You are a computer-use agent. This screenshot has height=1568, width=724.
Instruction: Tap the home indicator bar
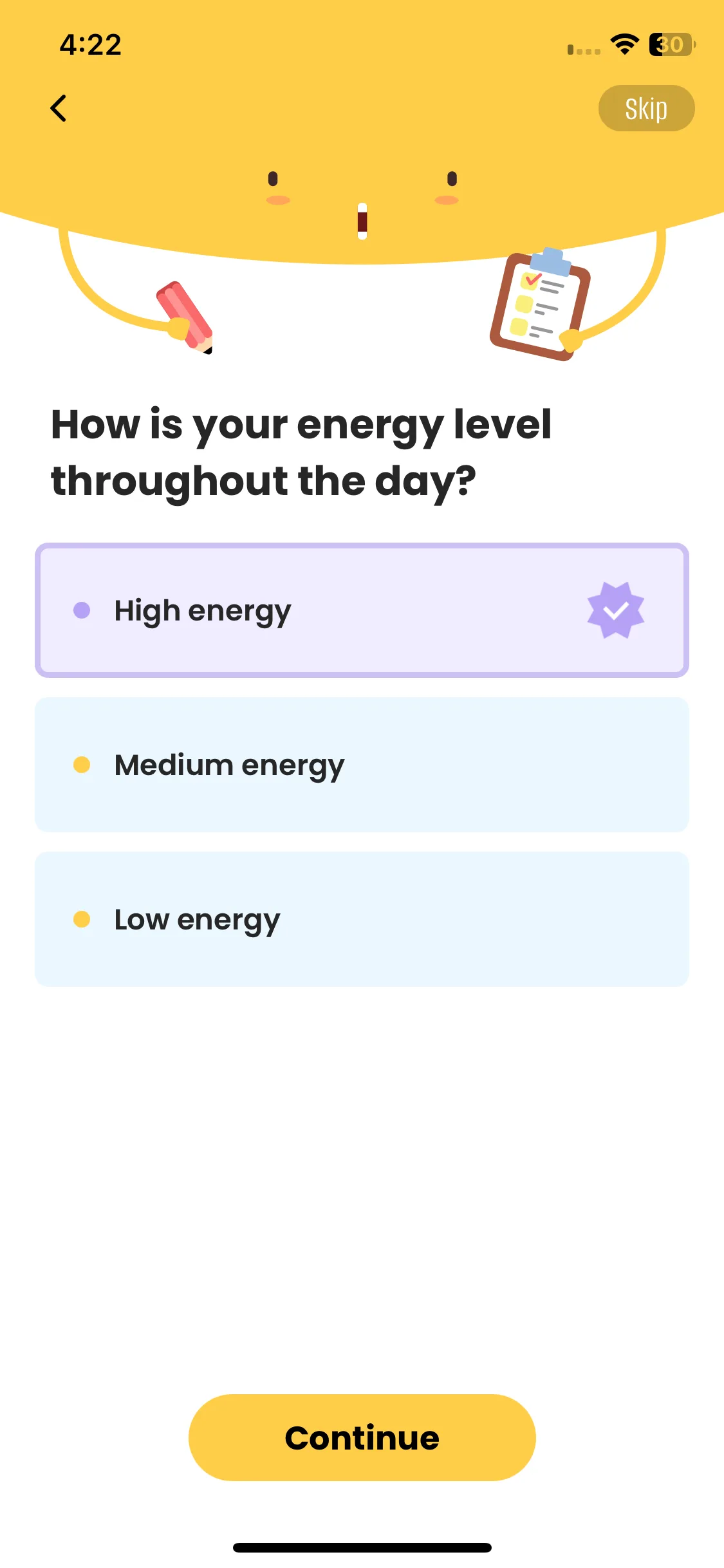pos(362,1547)
